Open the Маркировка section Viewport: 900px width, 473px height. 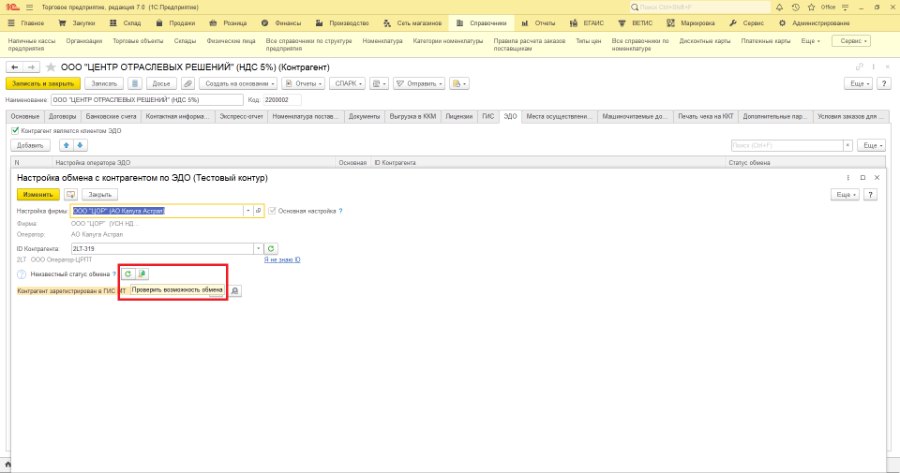click(691, 24)
